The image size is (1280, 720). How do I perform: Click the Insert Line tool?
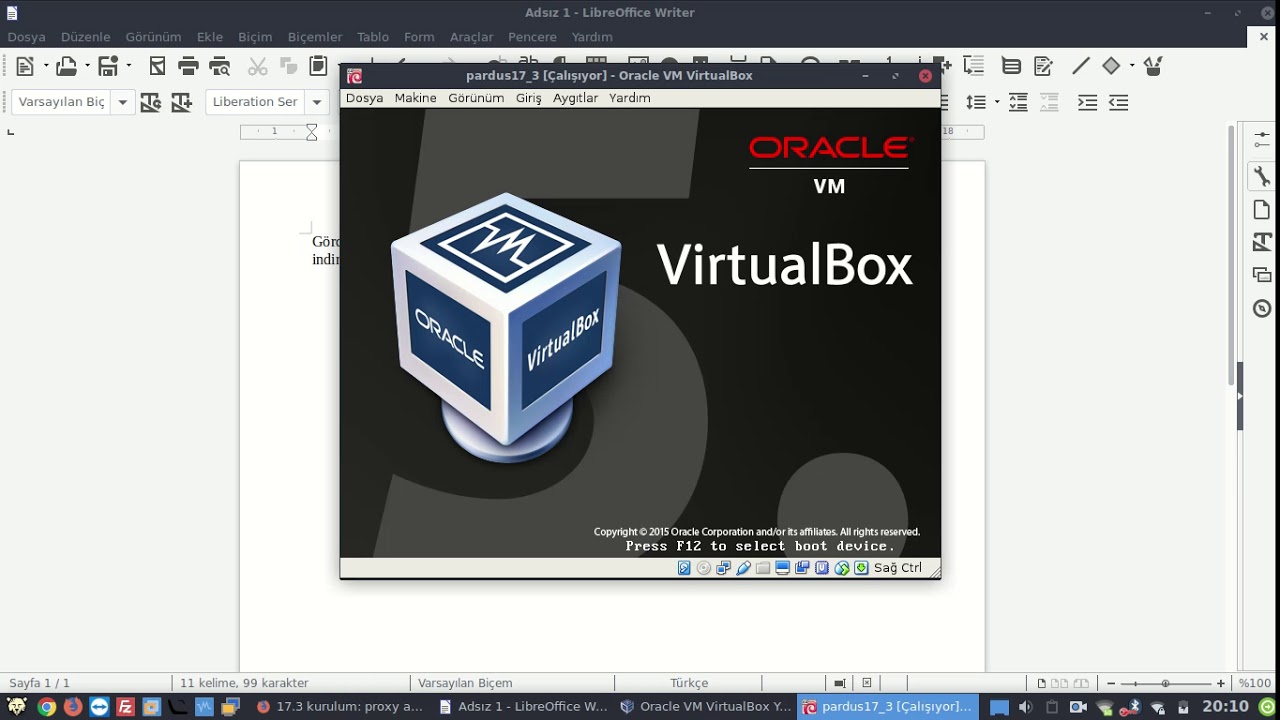(1081, 66)
